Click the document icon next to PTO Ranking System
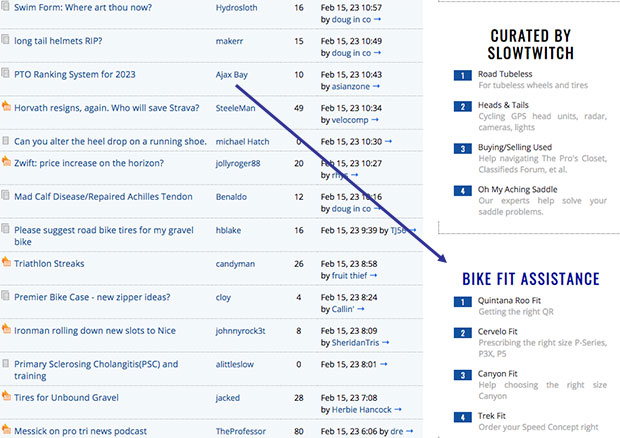 [x=7, y=74]
